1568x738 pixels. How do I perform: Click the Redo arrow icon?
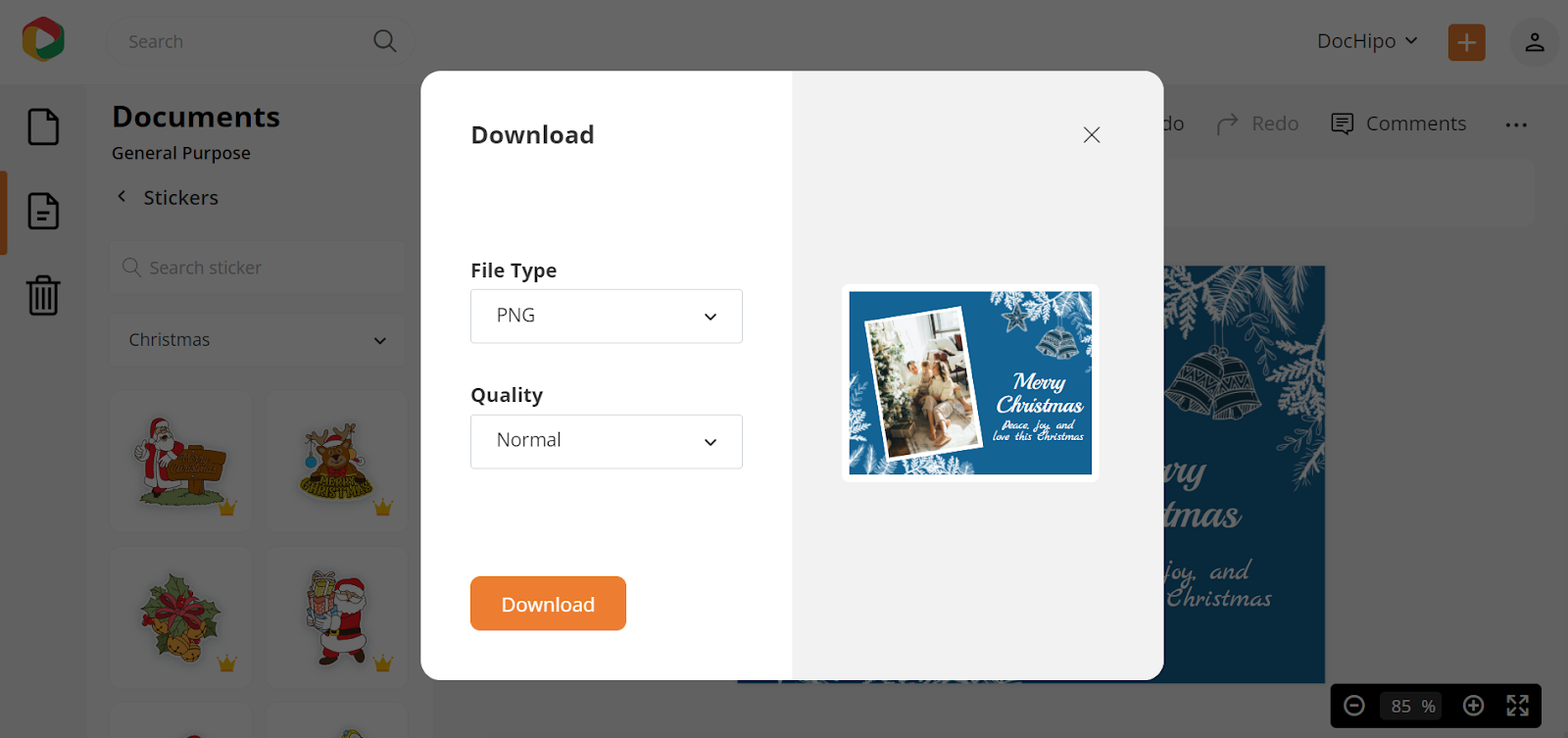click(1227, 124)
